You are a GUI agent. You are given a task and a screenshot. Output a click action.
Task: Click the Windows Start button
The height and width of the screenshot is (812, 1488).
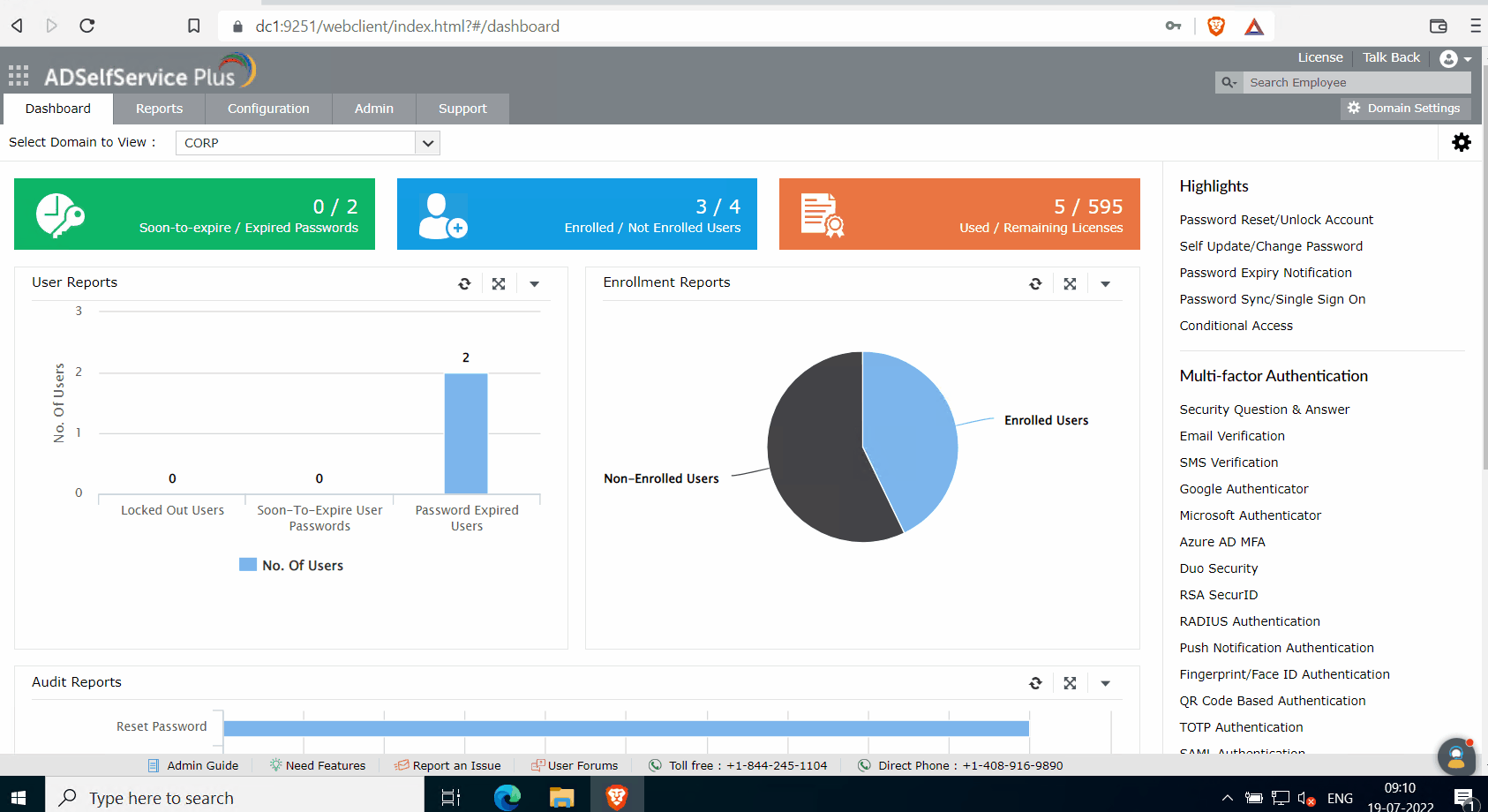[19, 798]
